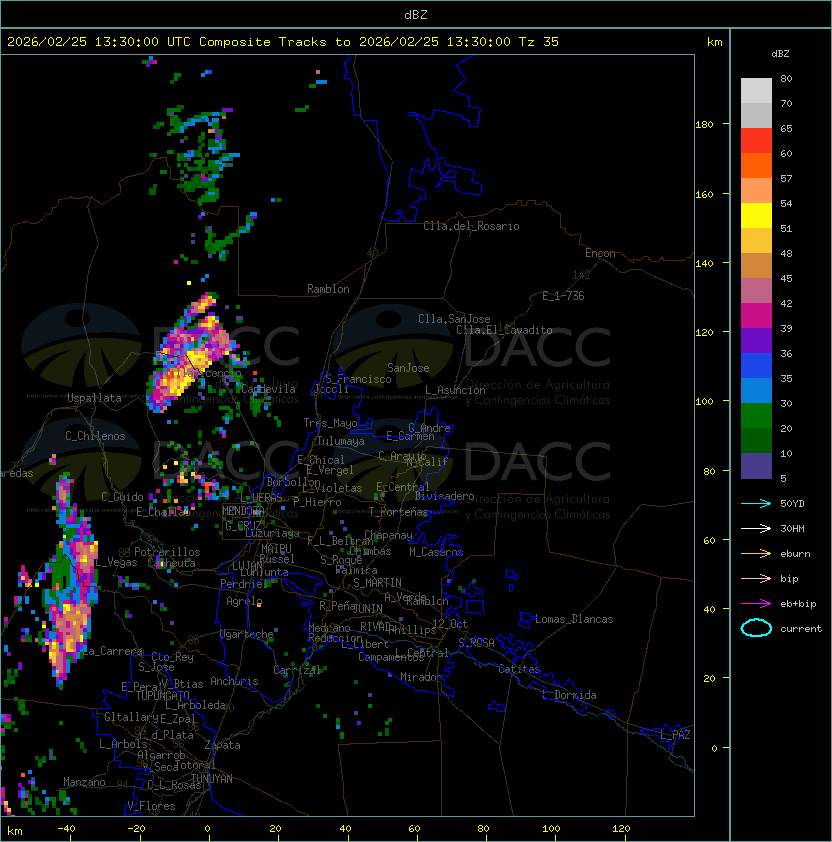Click the yellow 54 dBZ color swatch

pos(756,216)
